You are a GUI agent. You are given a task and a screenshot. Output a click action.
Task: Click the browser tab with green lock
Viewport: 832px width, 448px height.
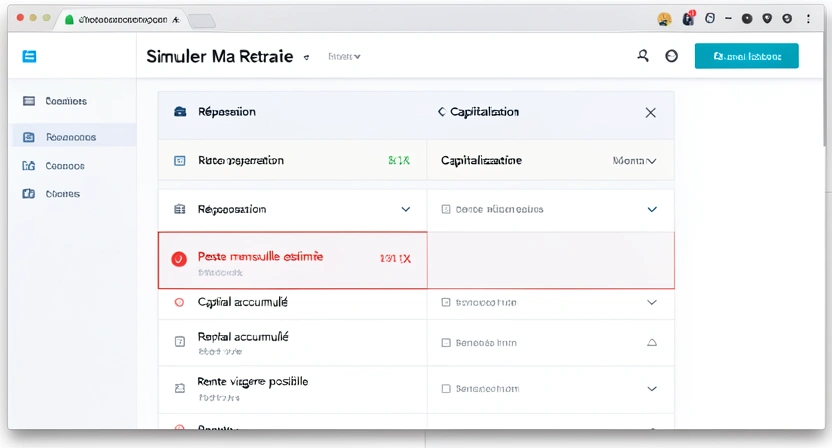pos(122,20)
